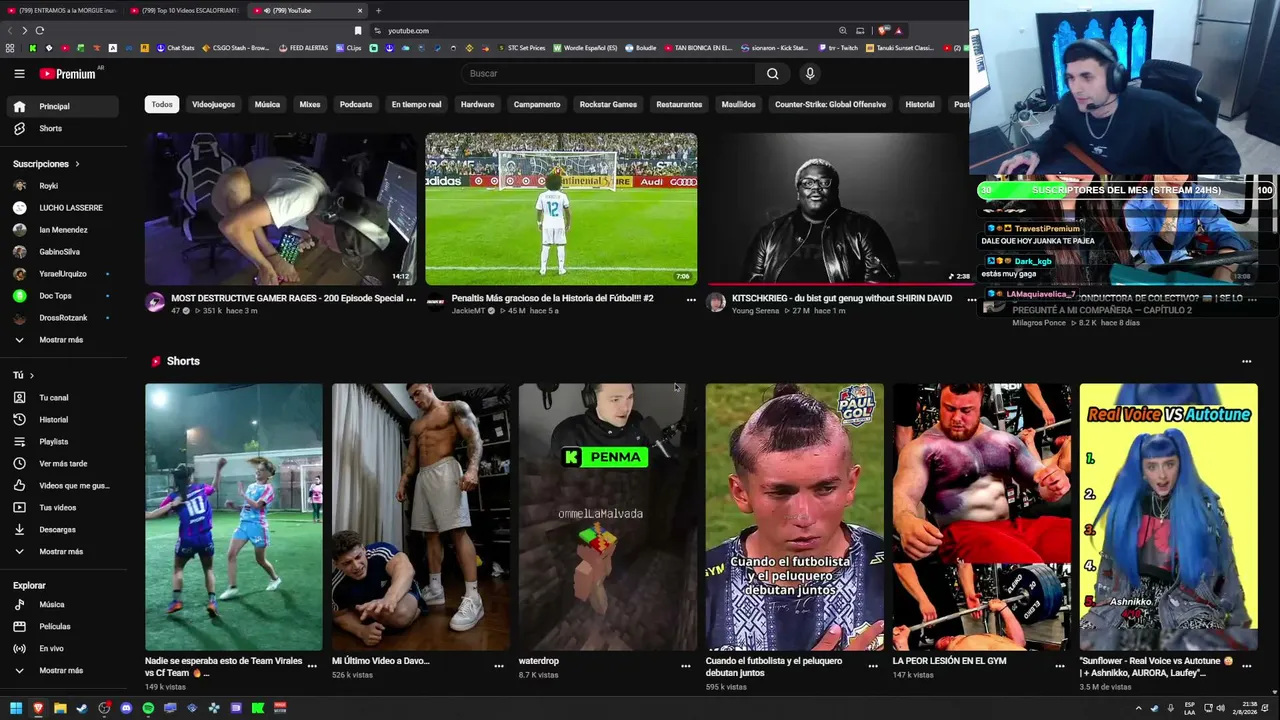Open liked videos in the sidebar
This screenshot has height=720, width=1280.
pos(63,486)
